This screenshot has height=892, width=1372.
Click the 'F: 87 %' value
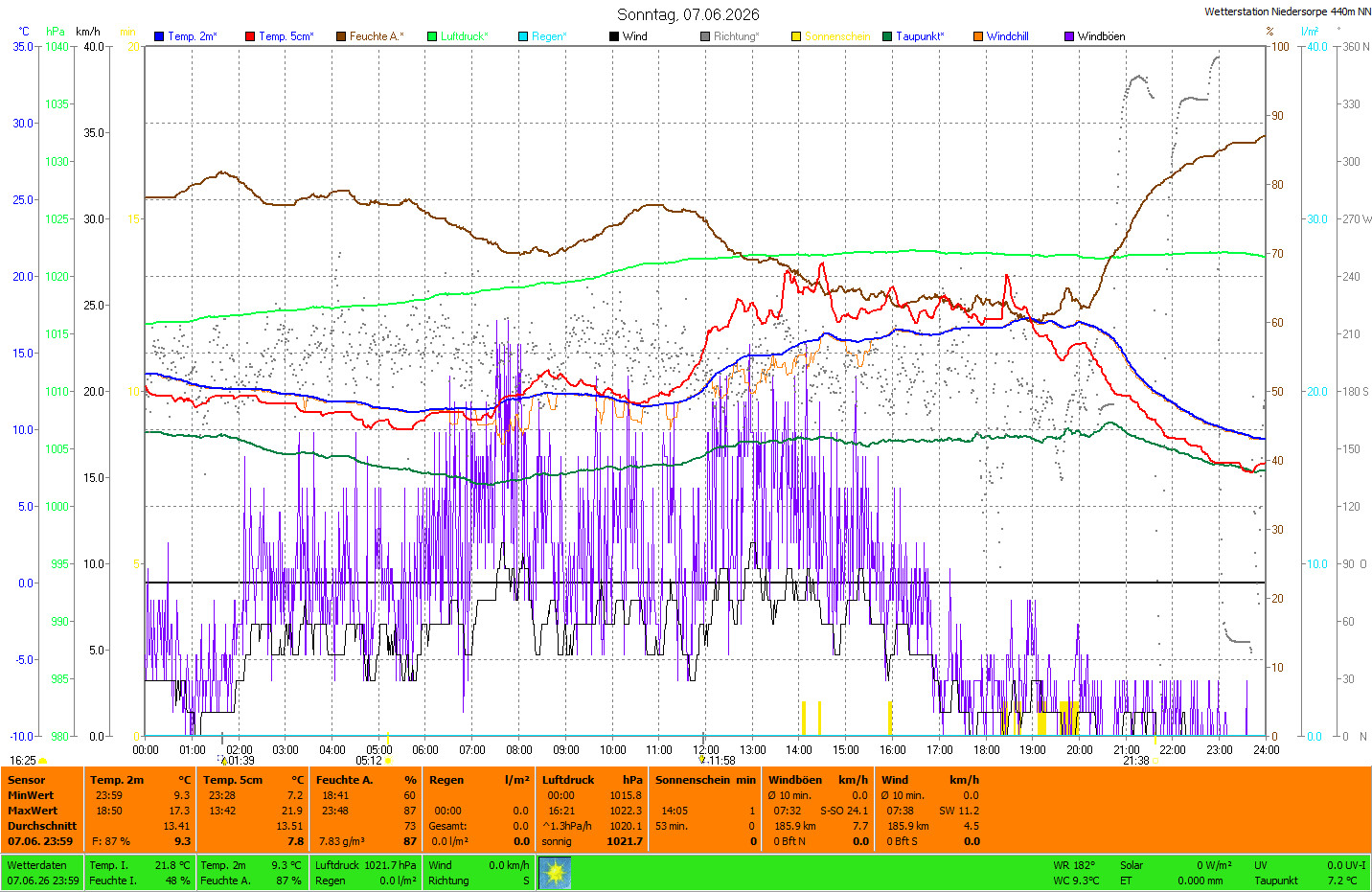point(111,841)
